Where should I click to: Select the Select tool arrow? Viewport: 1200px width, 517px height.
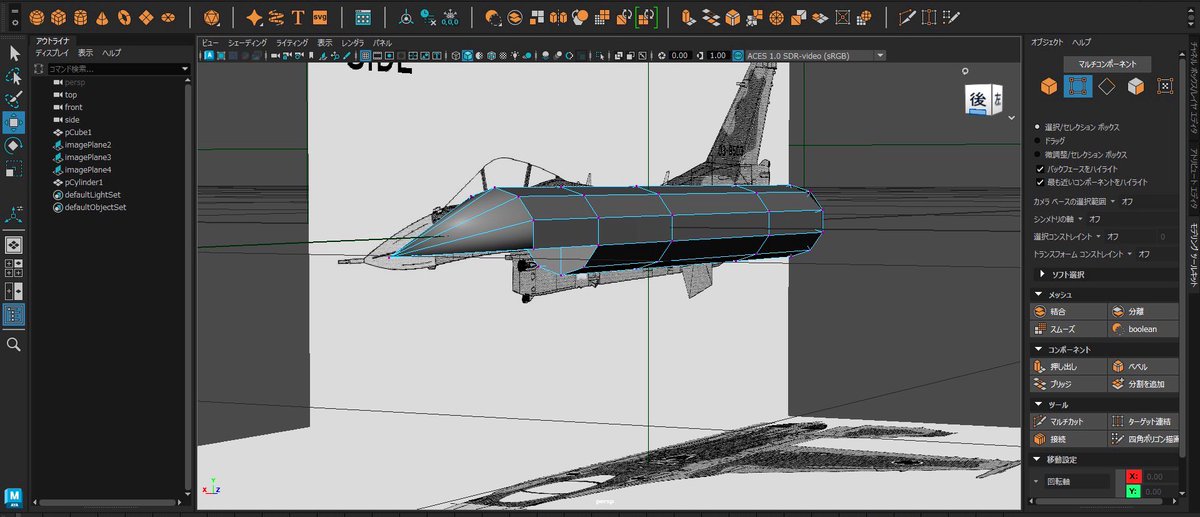14,53
